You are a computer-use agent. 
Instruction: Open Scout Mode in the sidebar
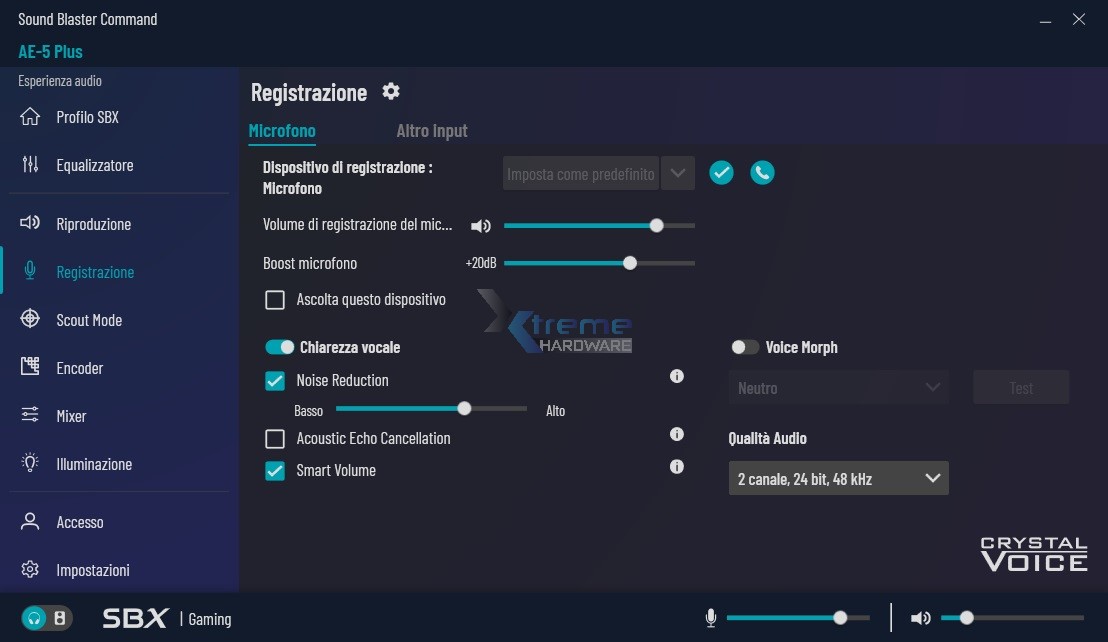pyautogui.click(x=89, y=320)
